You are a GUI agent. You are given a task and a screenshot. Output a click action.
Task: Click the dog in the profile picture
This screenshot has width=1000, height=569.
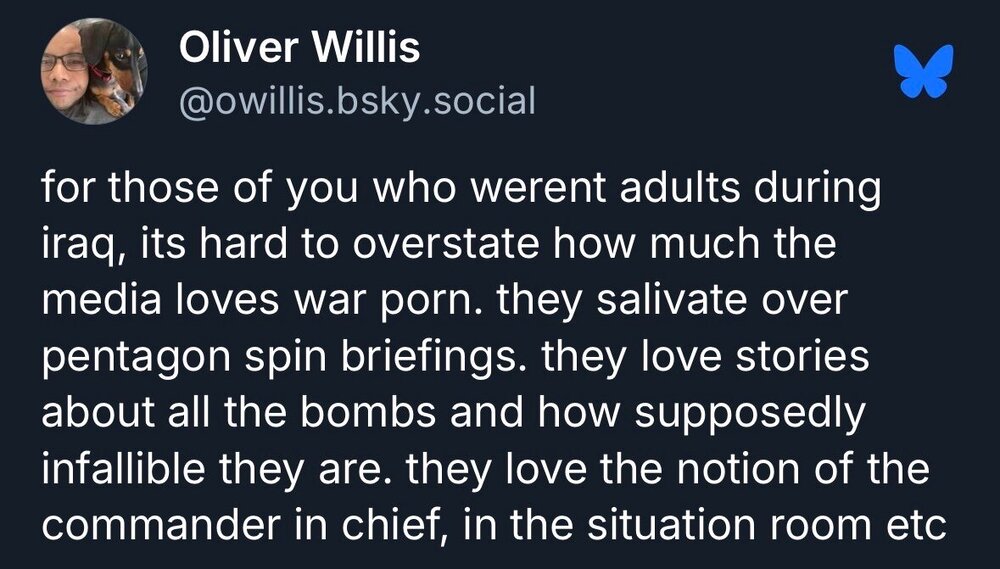(112, 68)
